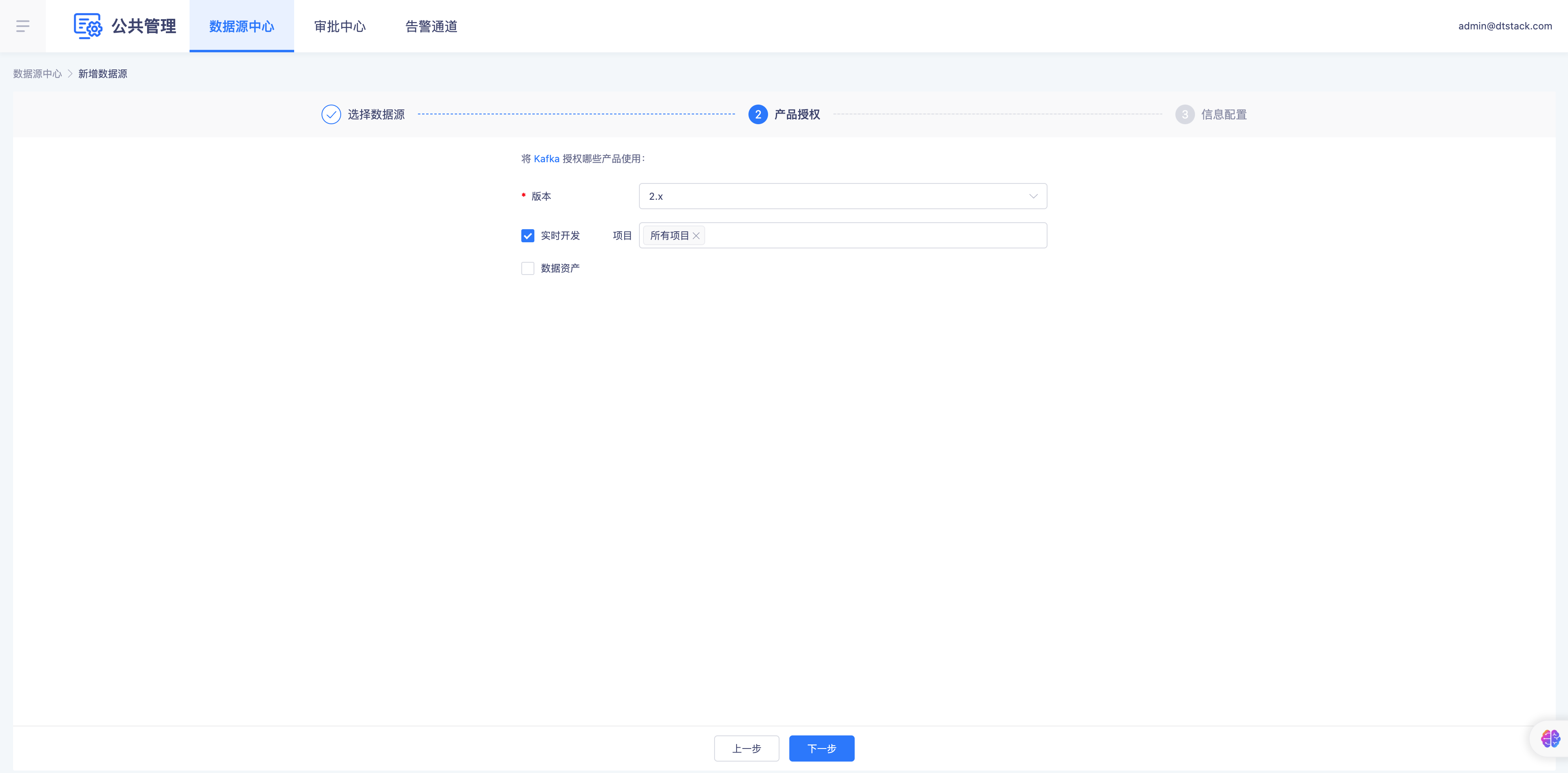Click the 公共管理 logo icon
The image size is (1568, 773).
coord(88,26)
